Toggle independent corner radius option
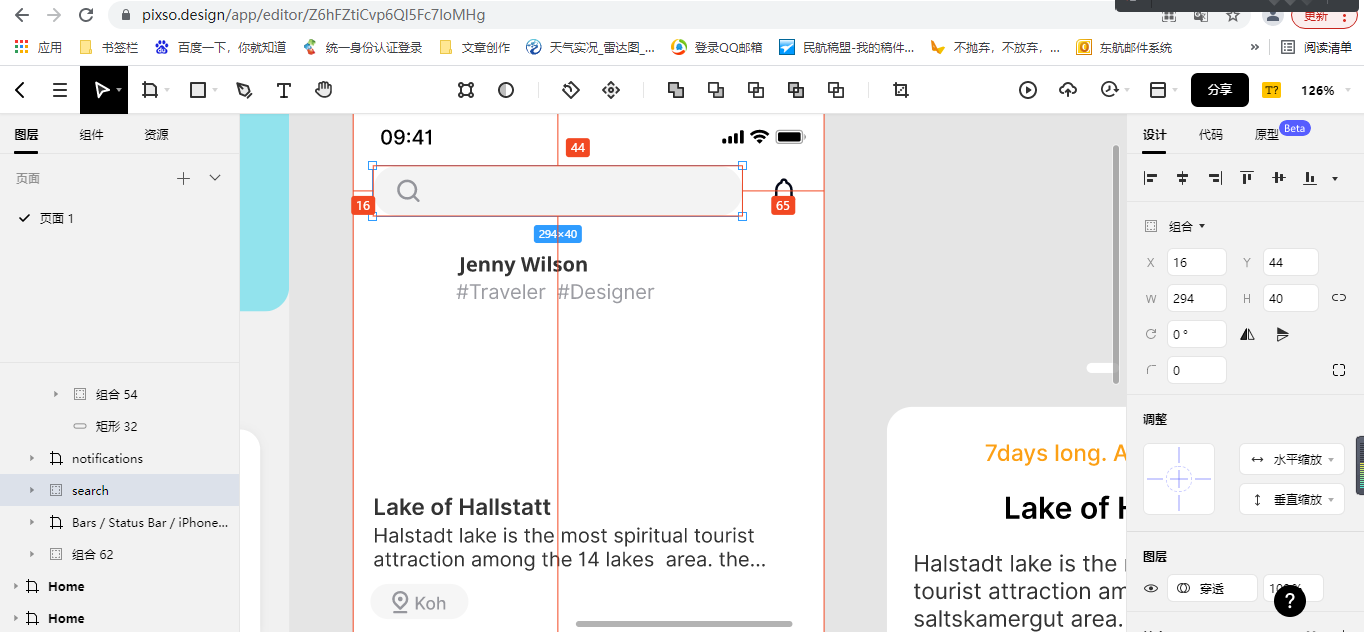Screen dimensions: 1364x632 1339,370
